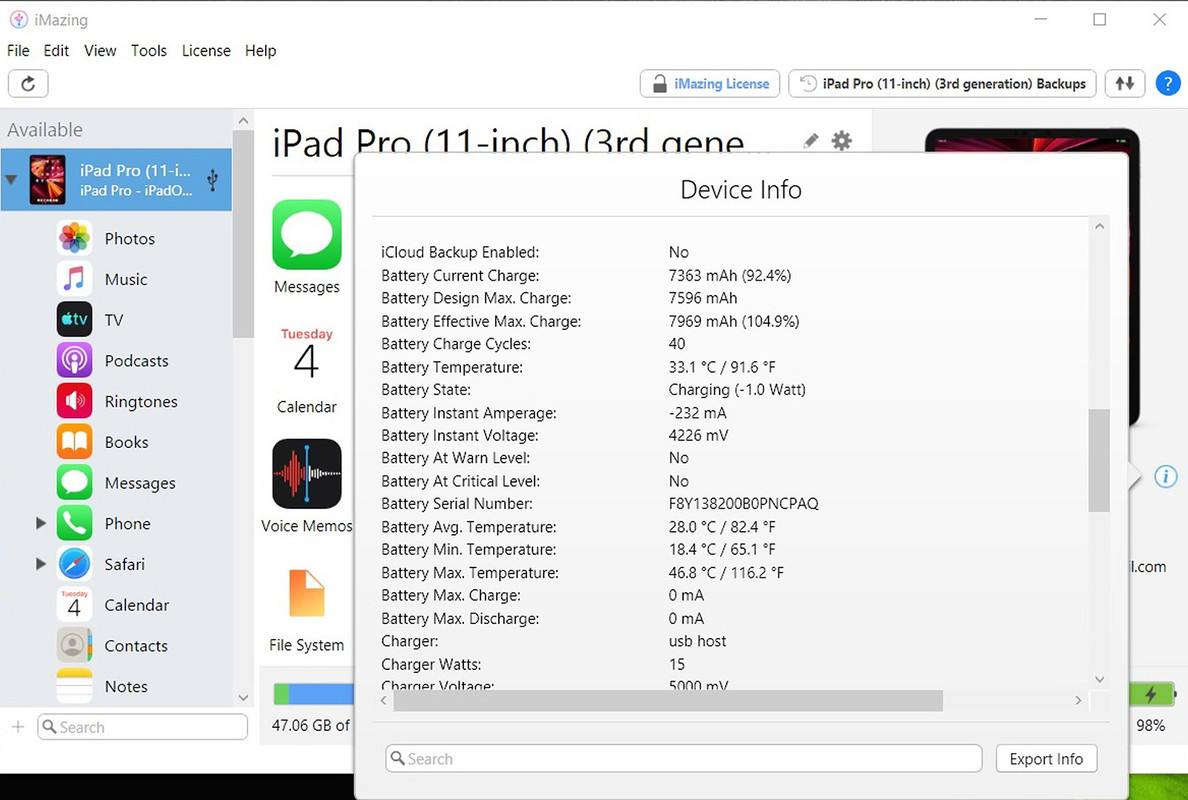Click the Export Info button
1188x800 pixels.
(1046, 758)
